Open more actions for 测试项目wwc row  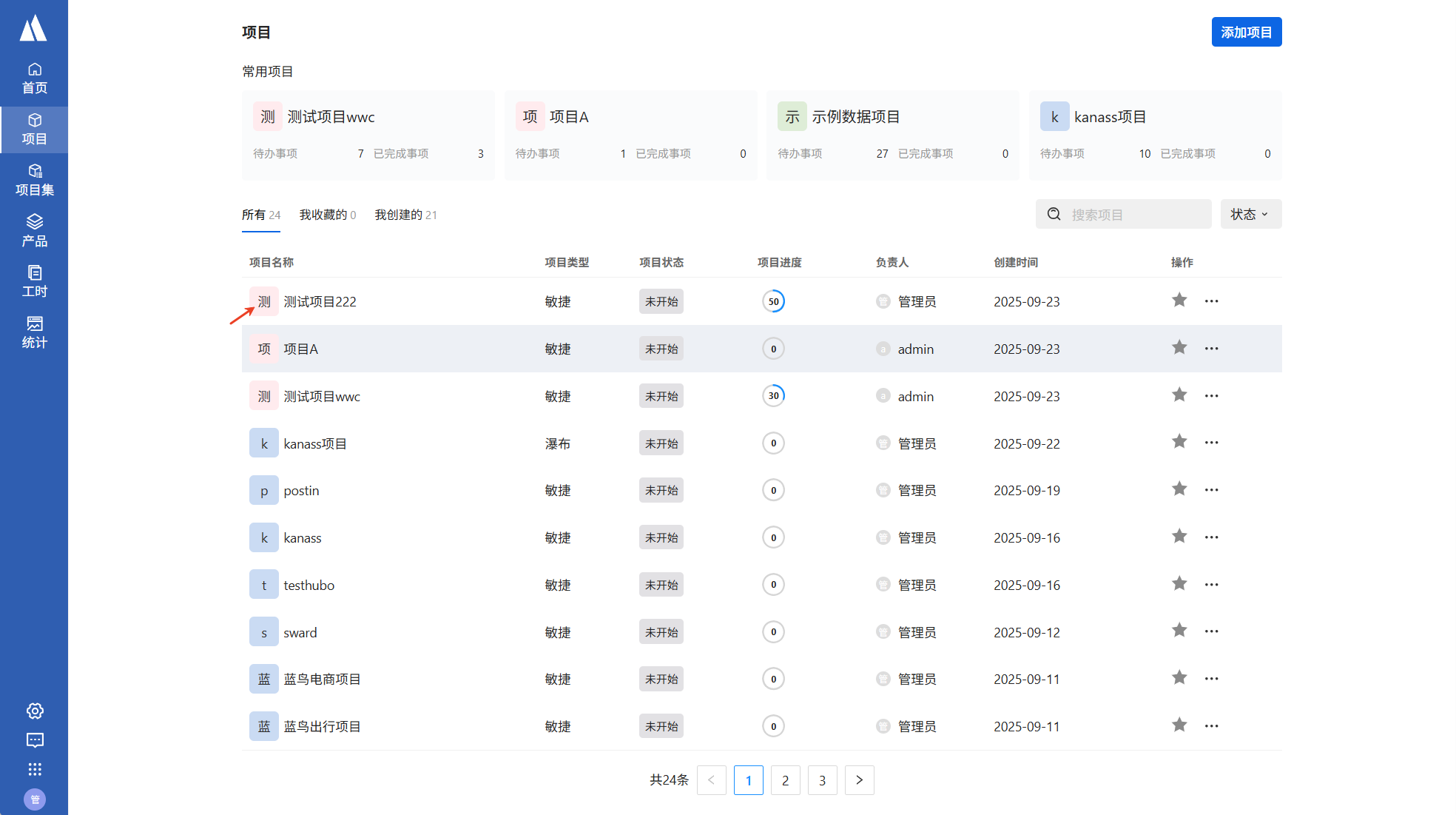1211,396
